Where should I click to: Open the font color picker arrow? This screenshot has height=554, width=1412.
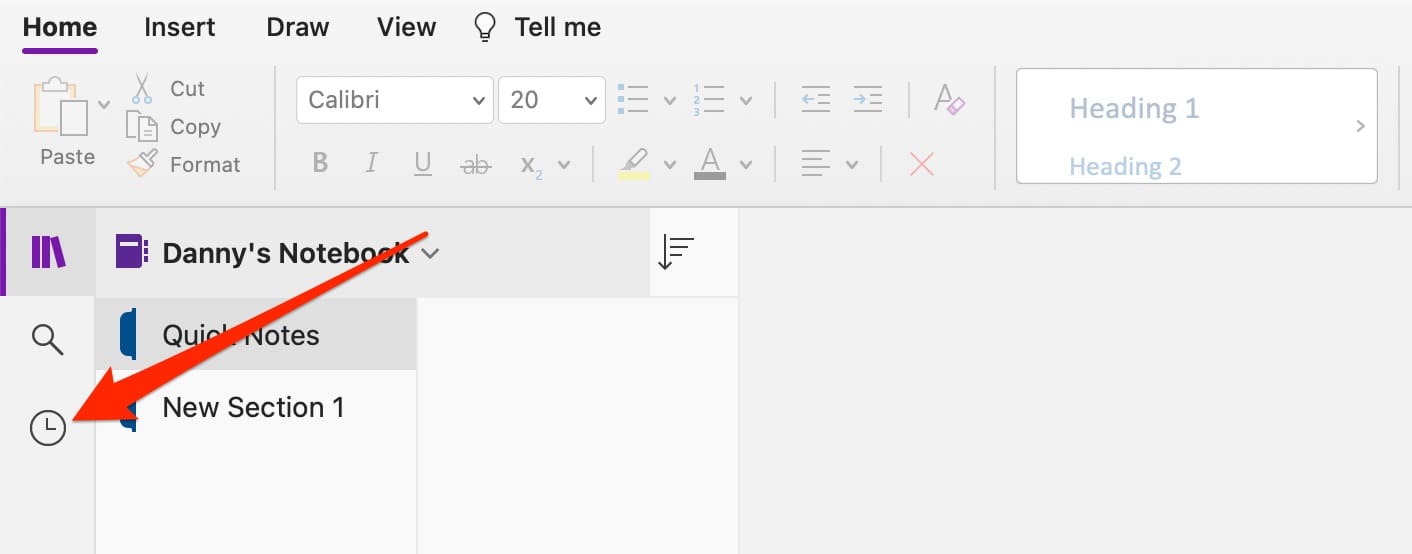745,166
